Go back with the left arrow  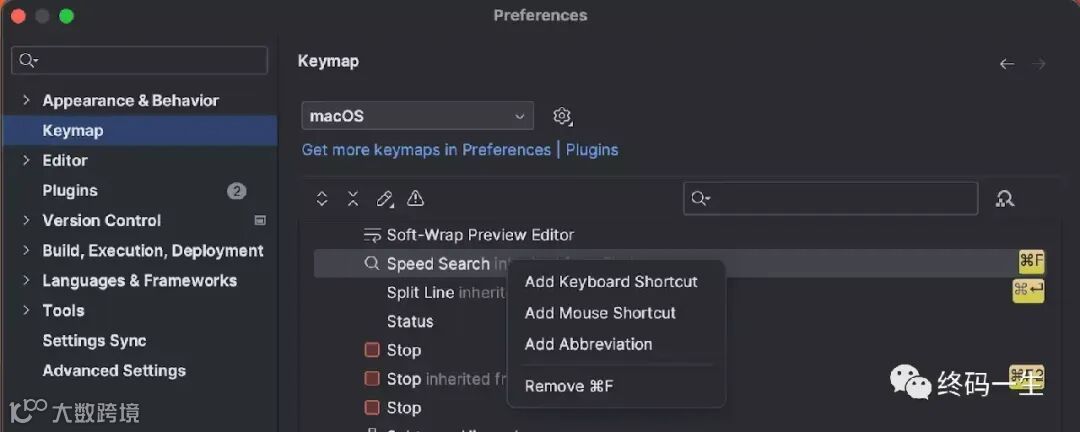[x=1007, y=64]
